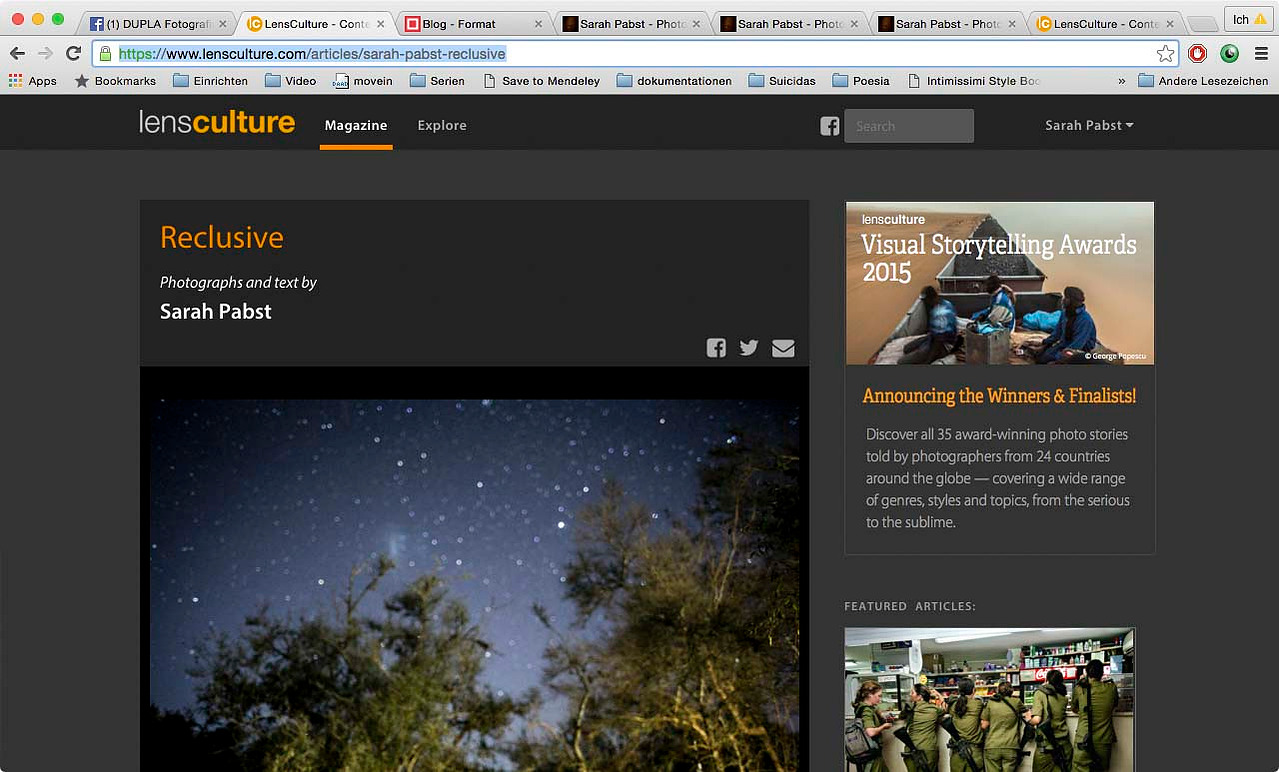Open the movein bookmark
The height and width of the screenshot is (772, 1279).
362,81
